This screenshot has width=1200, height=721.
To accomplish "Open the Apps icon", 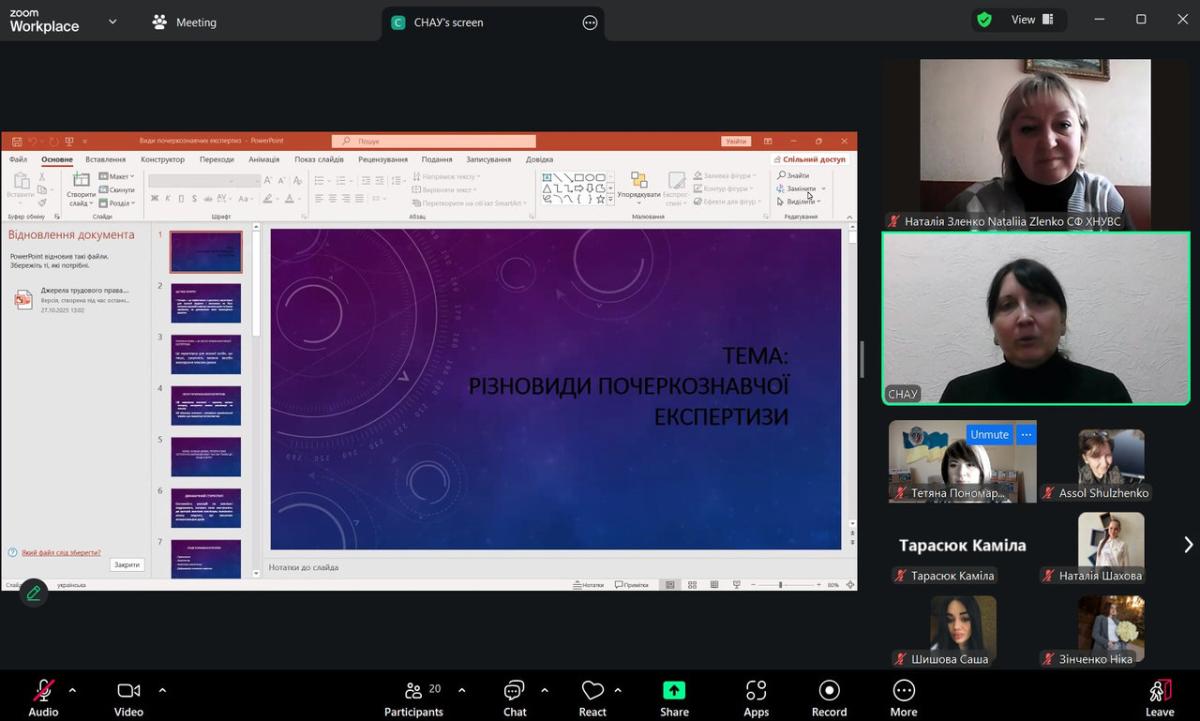I will [x=756, y=691].
